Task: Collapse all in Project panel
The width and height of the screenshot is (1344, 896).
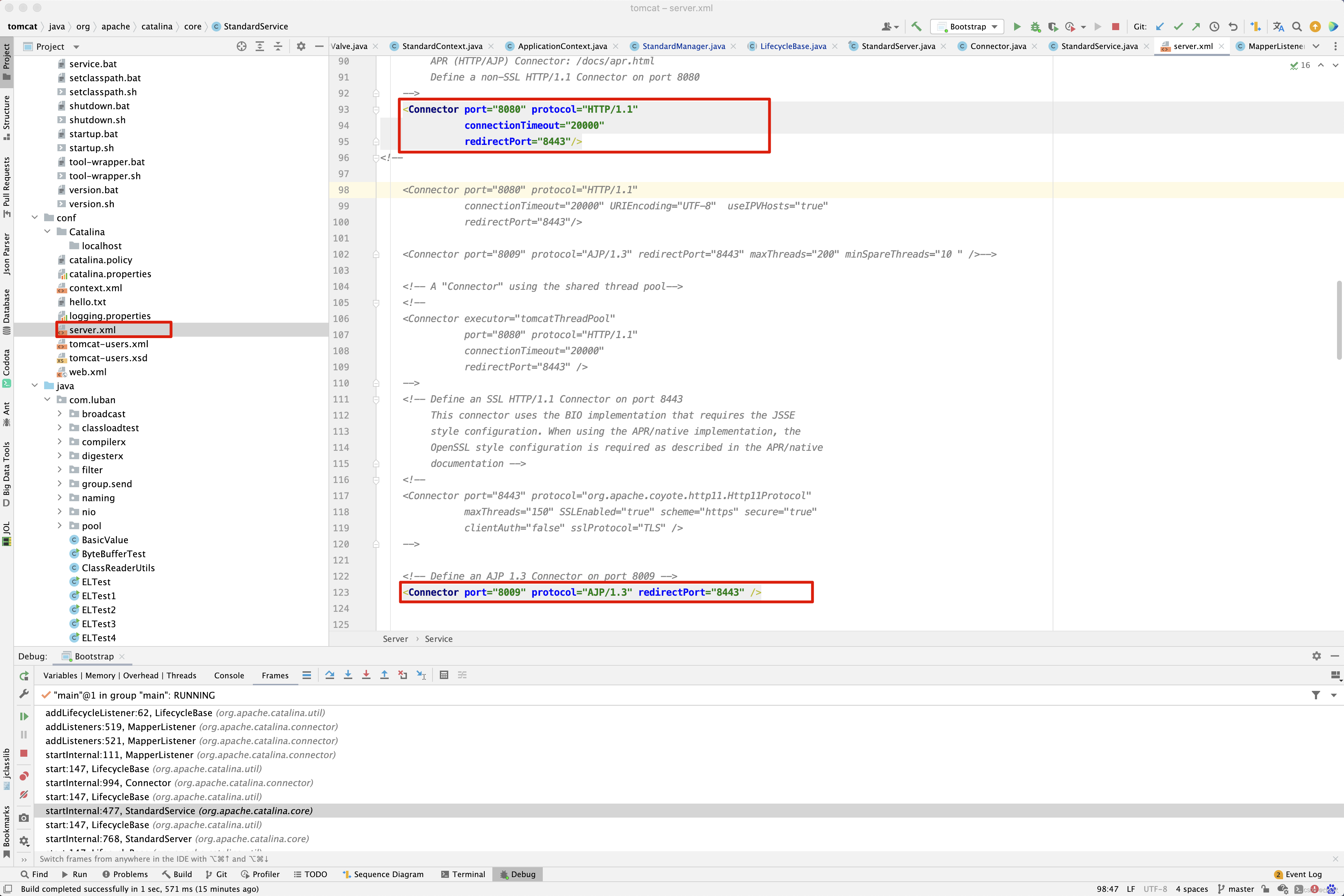Action: (278, 46)
